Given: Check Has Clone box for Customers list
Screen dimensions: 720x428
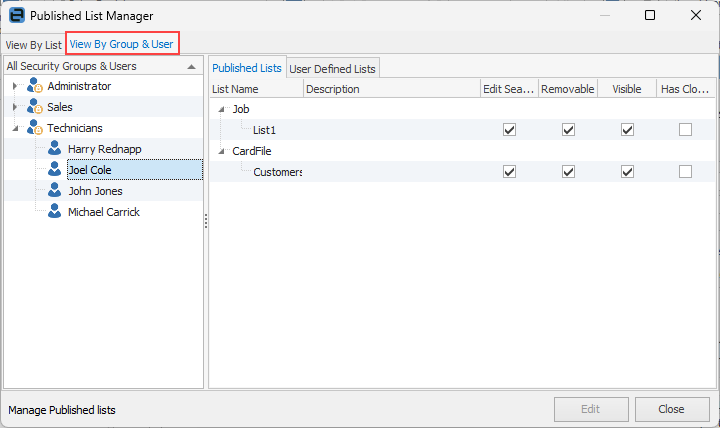Looking at the screenshot, I should click(686, 172).
